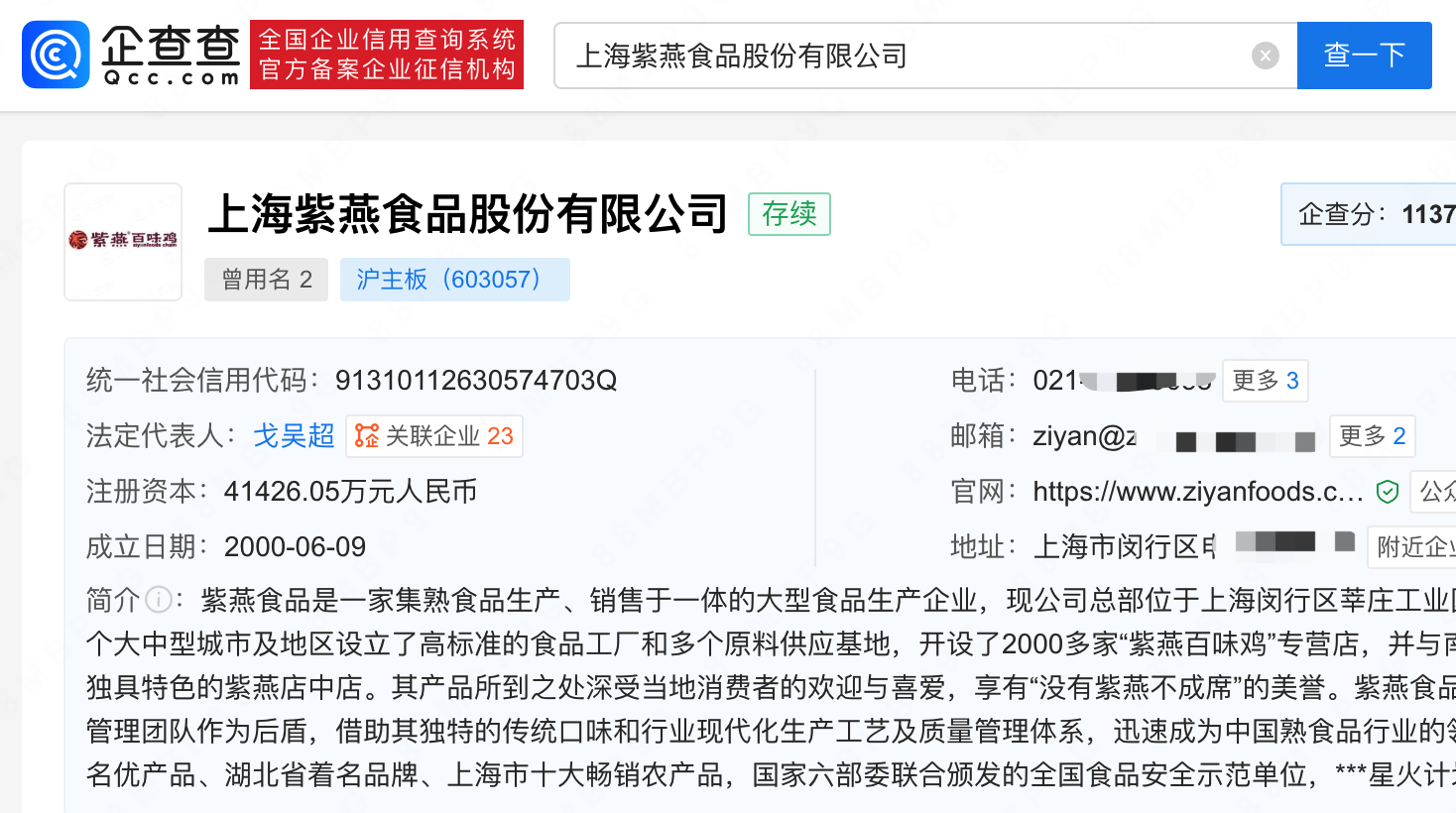Image resolution: width=1456 pixels, height=813 pixels.
Task: Click the 附近企业 nearby companies button
Action: click(1418, 546)
